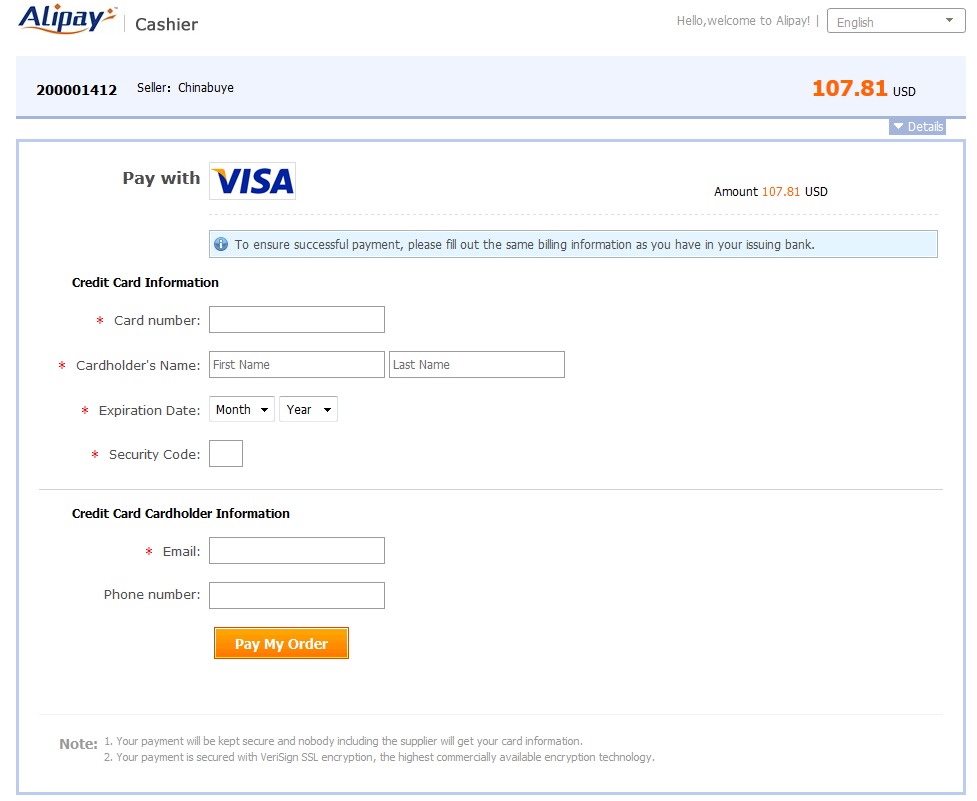Click the order number 200001412

pos(77,90)
